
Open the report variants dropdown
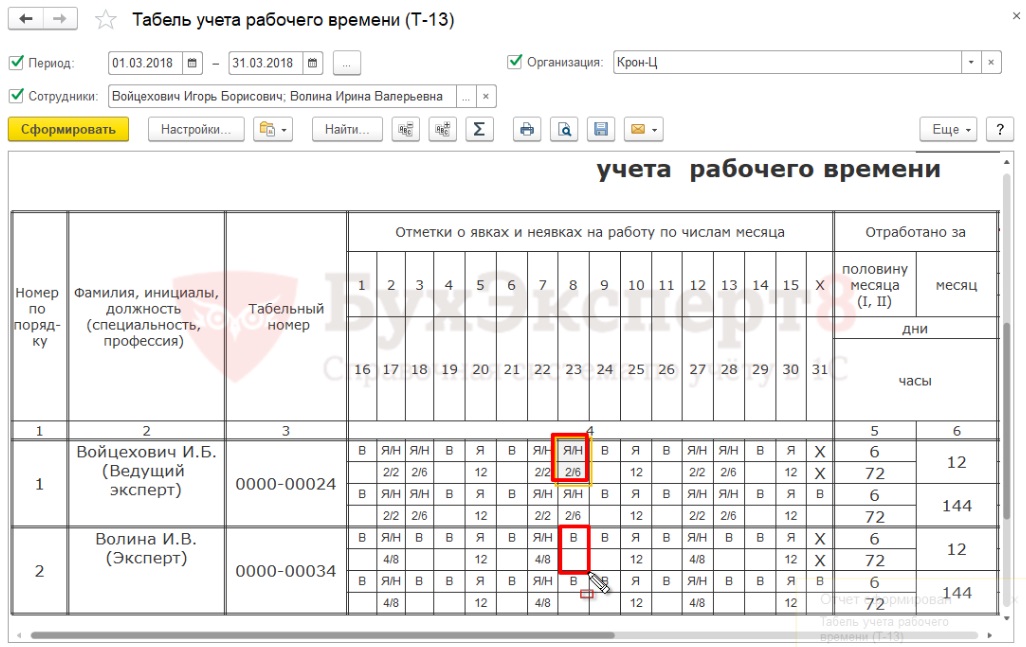click(x=272, y=129)
